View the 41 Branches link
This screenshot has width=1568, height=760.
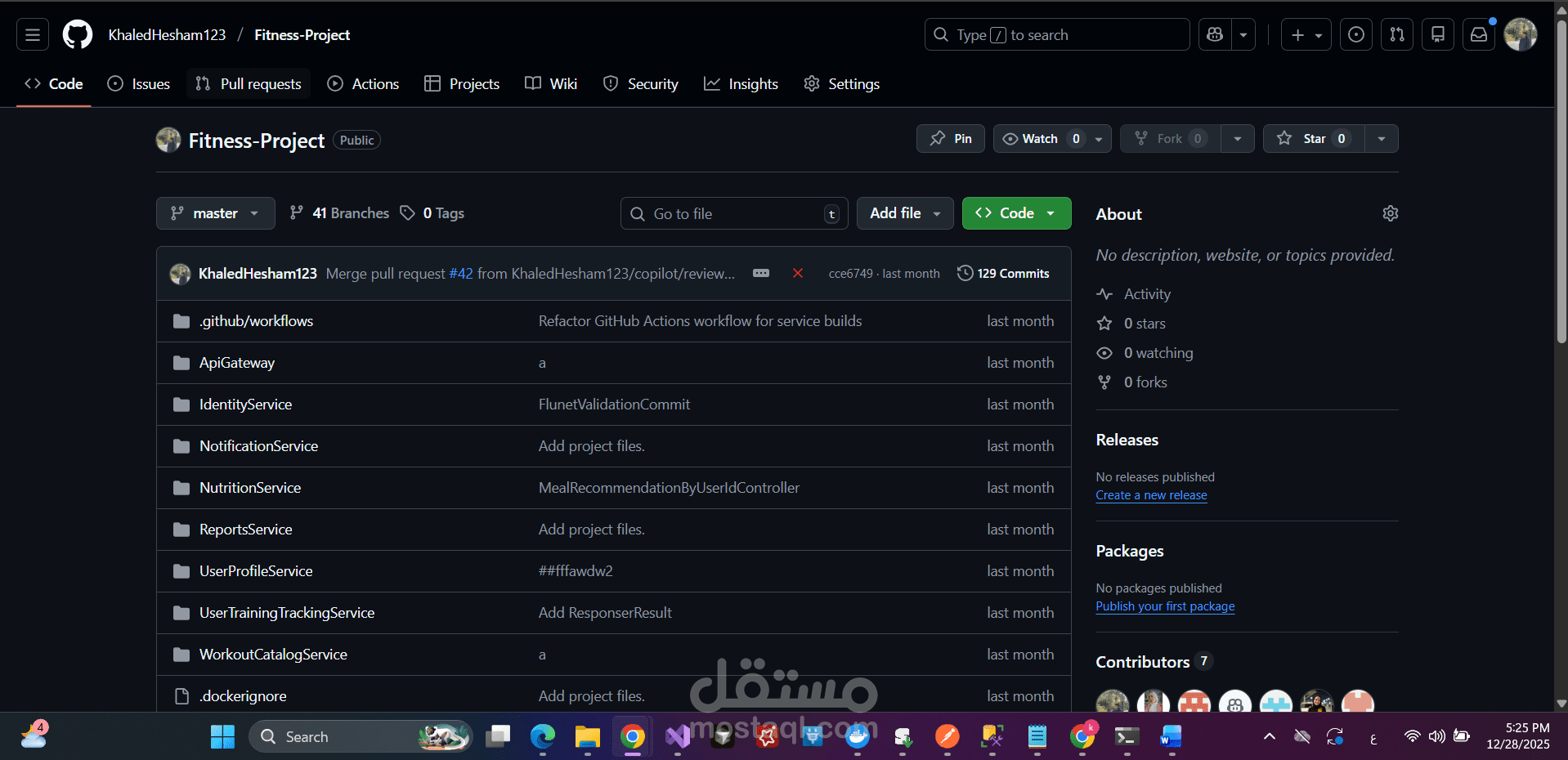(x=339, y=213)
